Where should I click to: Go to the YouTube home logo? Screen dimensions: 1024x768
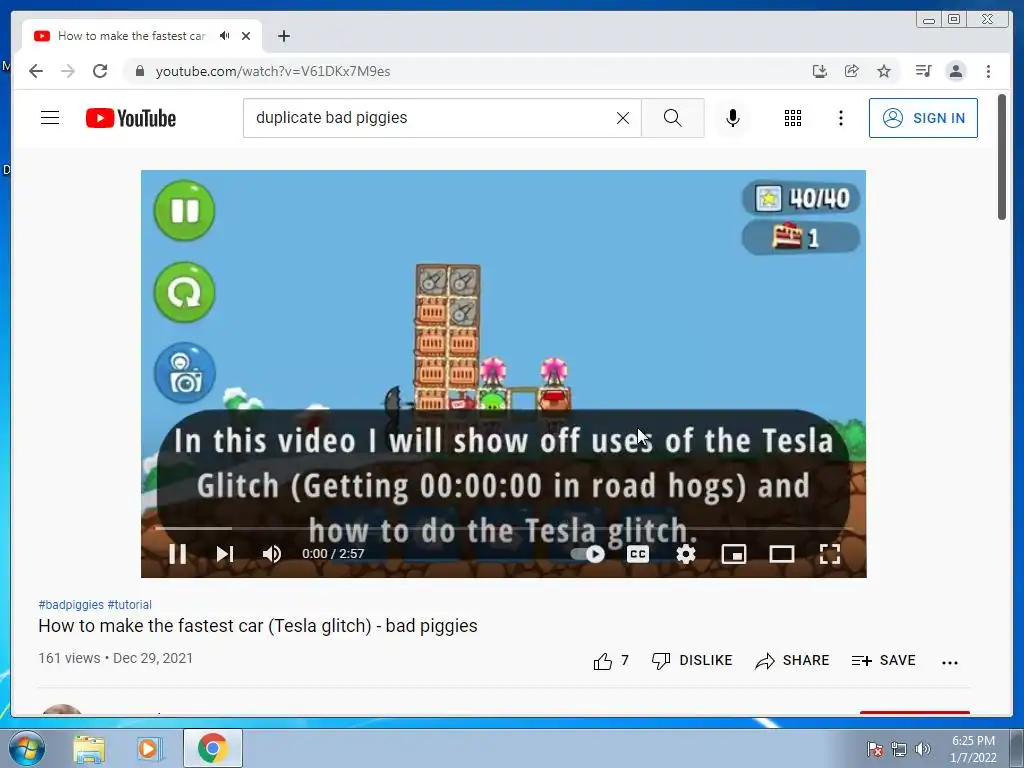point(131,118)
